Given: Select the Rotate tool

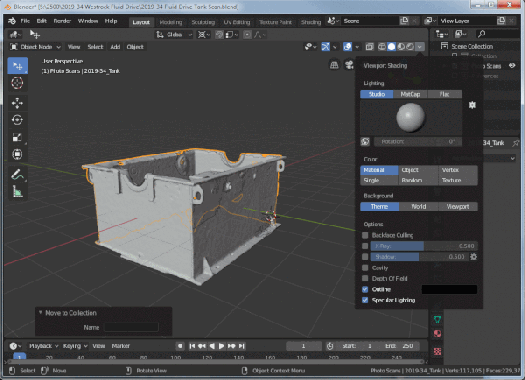Looking at the screenshot, I should tap(17, 120).
